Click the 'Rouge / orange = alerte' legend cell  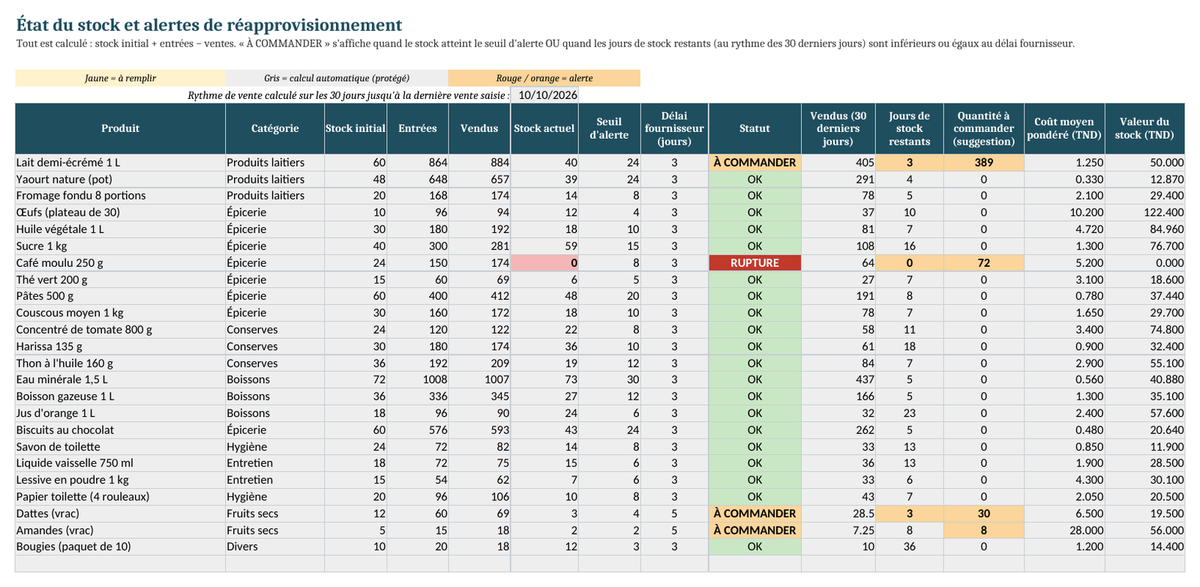[544, 78]
